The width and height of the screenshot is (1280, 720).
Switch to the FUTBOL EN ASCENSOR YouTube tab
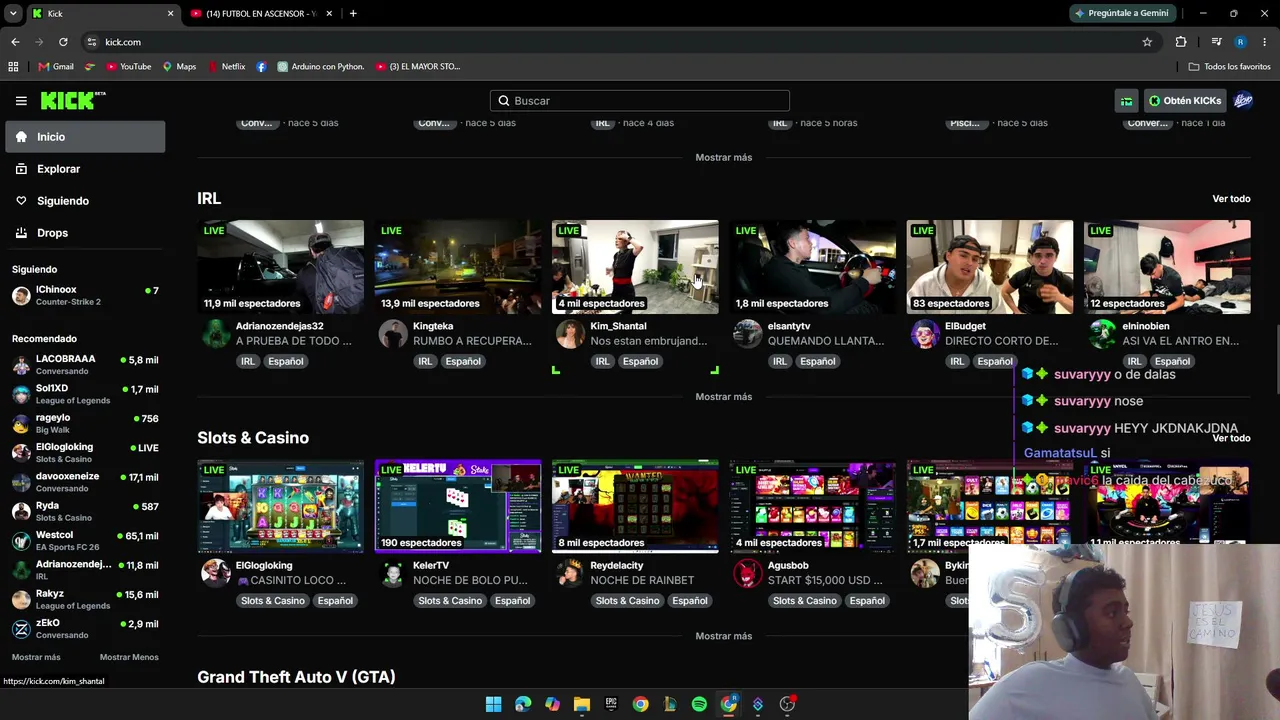pos(261,13)
